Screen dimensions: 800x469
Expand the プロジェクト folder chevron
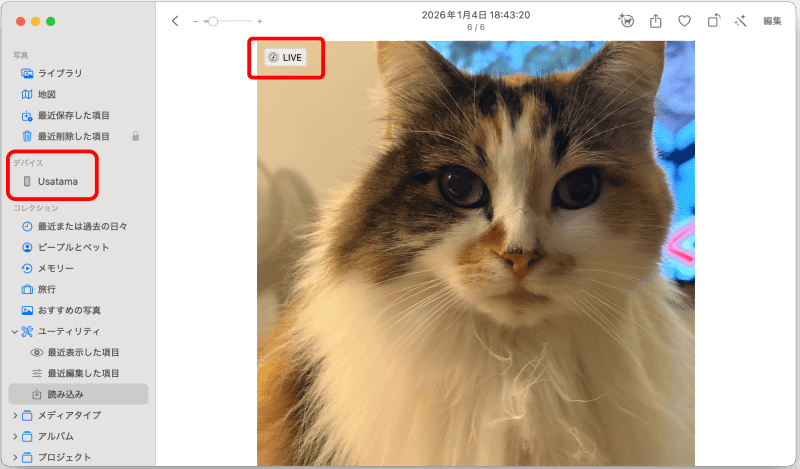[x=15, y=457]
